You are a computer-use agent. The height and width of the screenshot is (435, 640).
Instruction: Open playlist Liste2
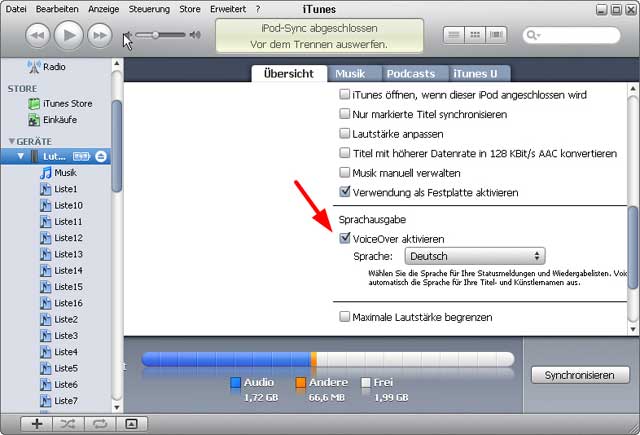click(58, 320)
